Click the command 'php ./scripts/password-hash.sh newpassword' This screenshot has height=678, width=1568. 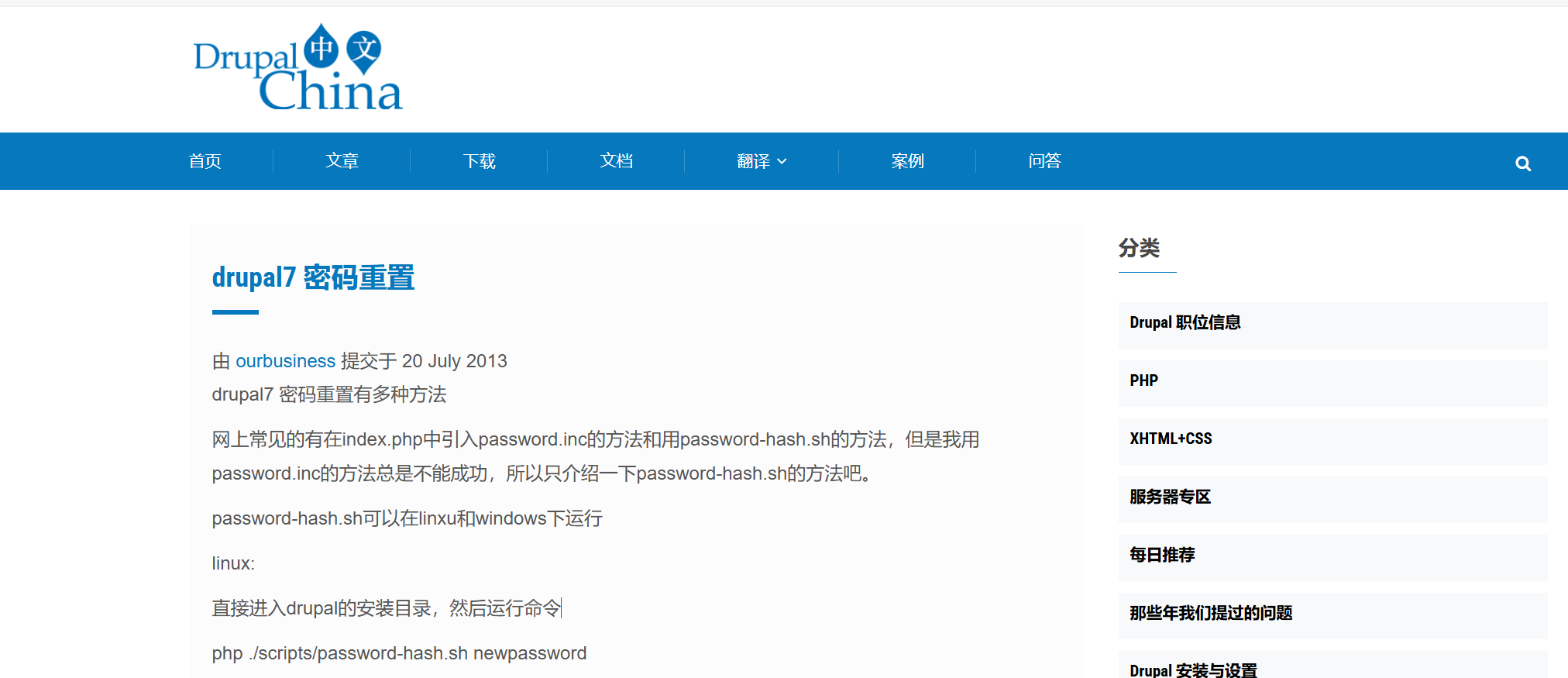pyautogui.click(x=399, y=653)
